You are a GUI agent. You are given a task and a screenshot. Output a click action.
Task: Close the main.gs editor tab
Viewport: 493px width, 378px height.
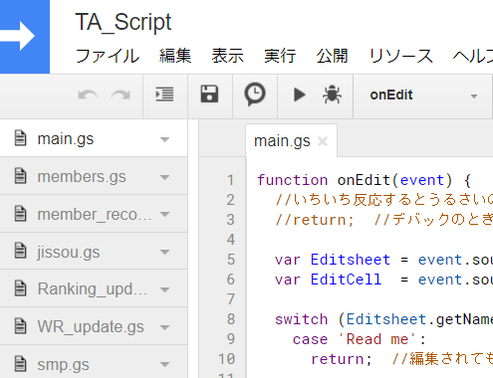pyautogui.click(x=323, y=141)
